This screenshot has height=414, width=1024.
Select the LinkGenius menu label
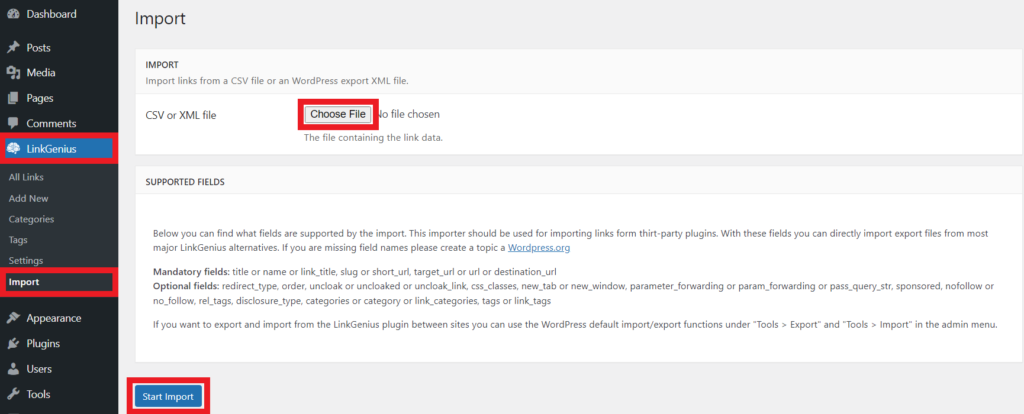pos(52,149)
